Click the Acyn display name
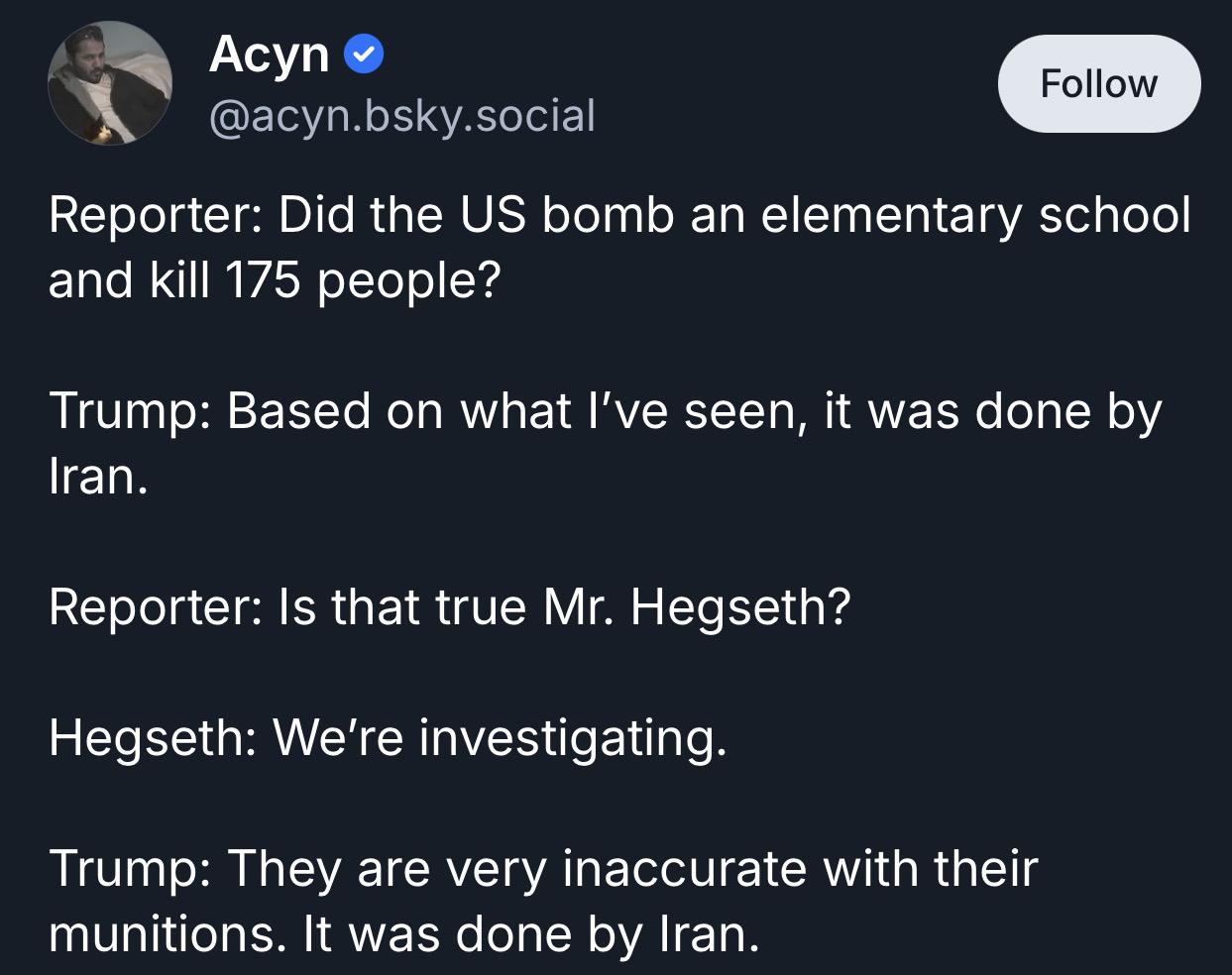This screenshot has width=1232, height=975. point(269,54)
